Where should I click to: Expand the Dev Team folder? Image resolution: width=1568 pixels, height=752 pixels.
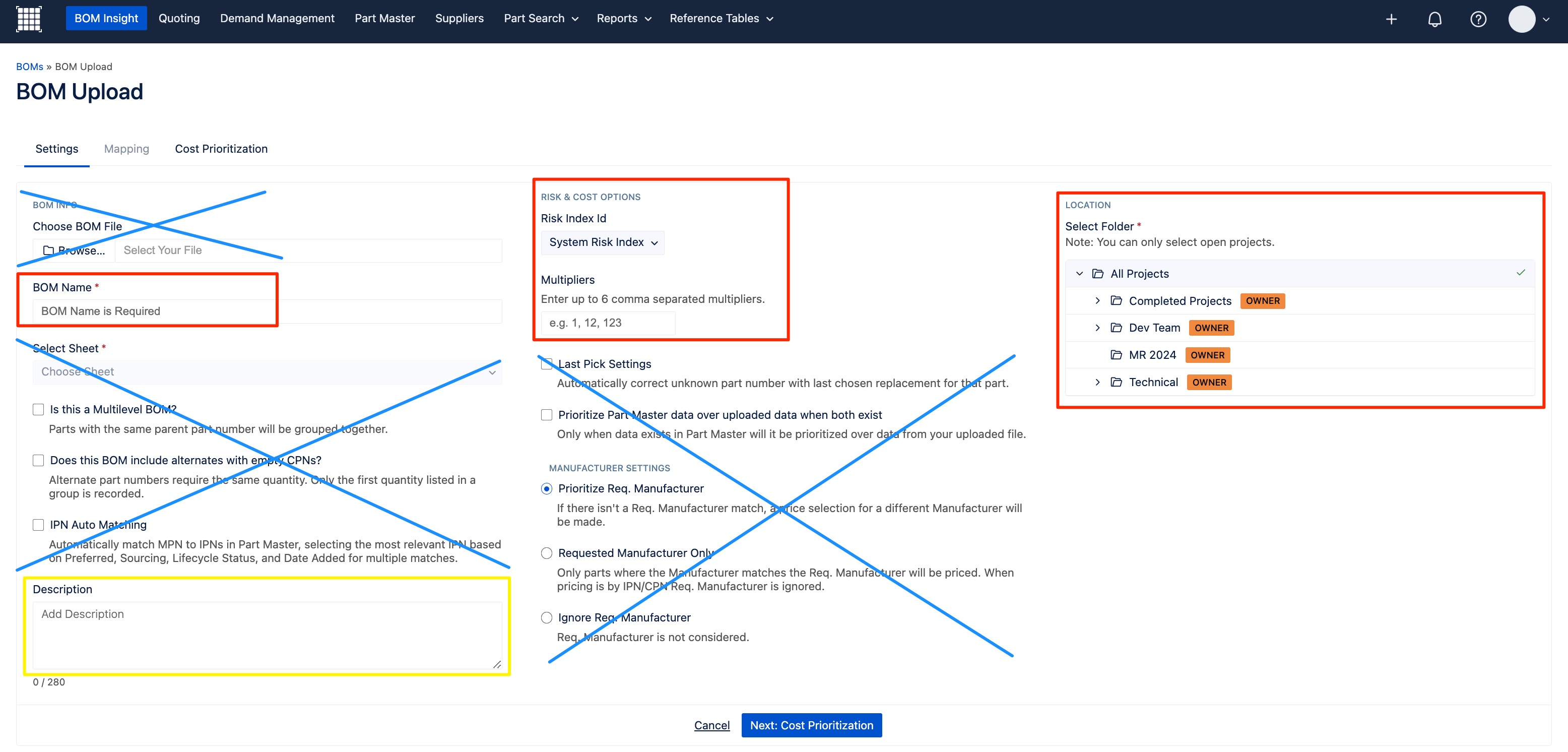(x=1097, y=328)
